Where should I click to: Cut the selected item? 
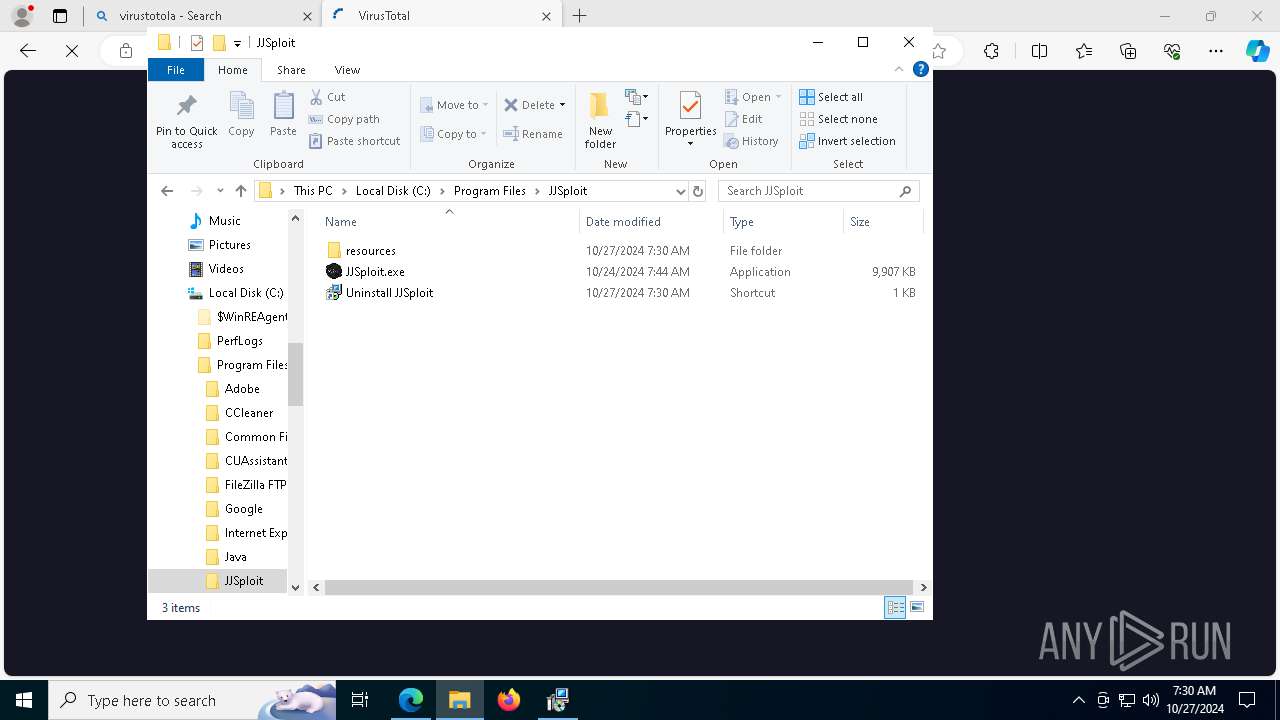328,97
